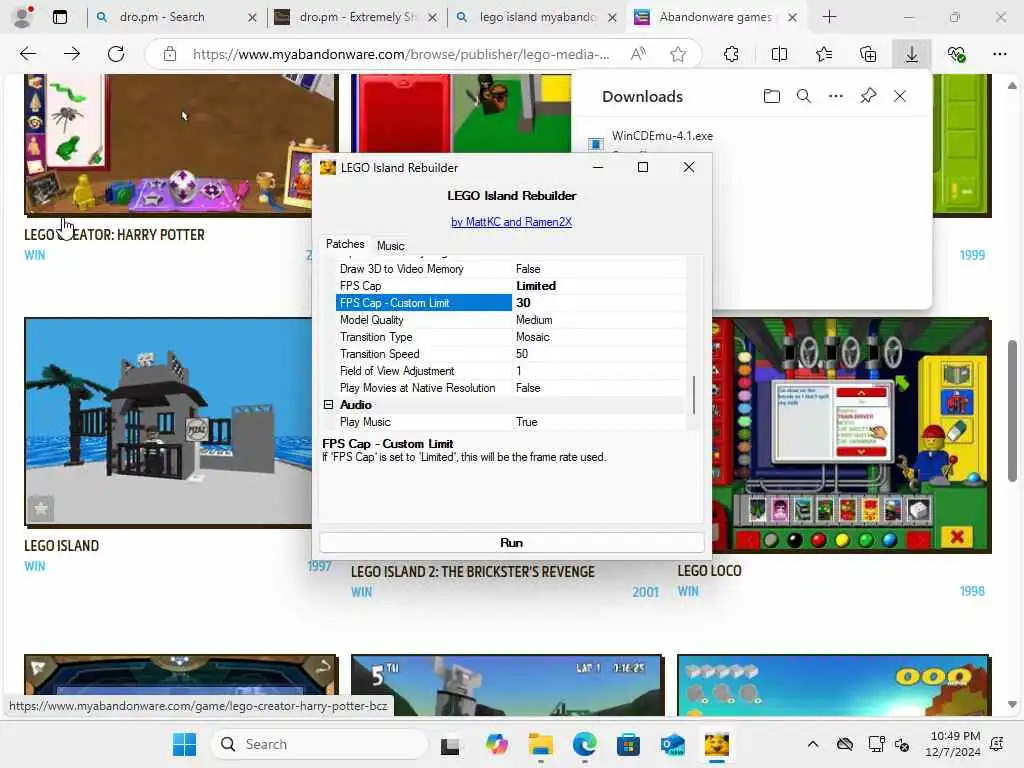Select the Abandonware games browser tab
Screen dimensions: 1024x768
coord(715,17)
